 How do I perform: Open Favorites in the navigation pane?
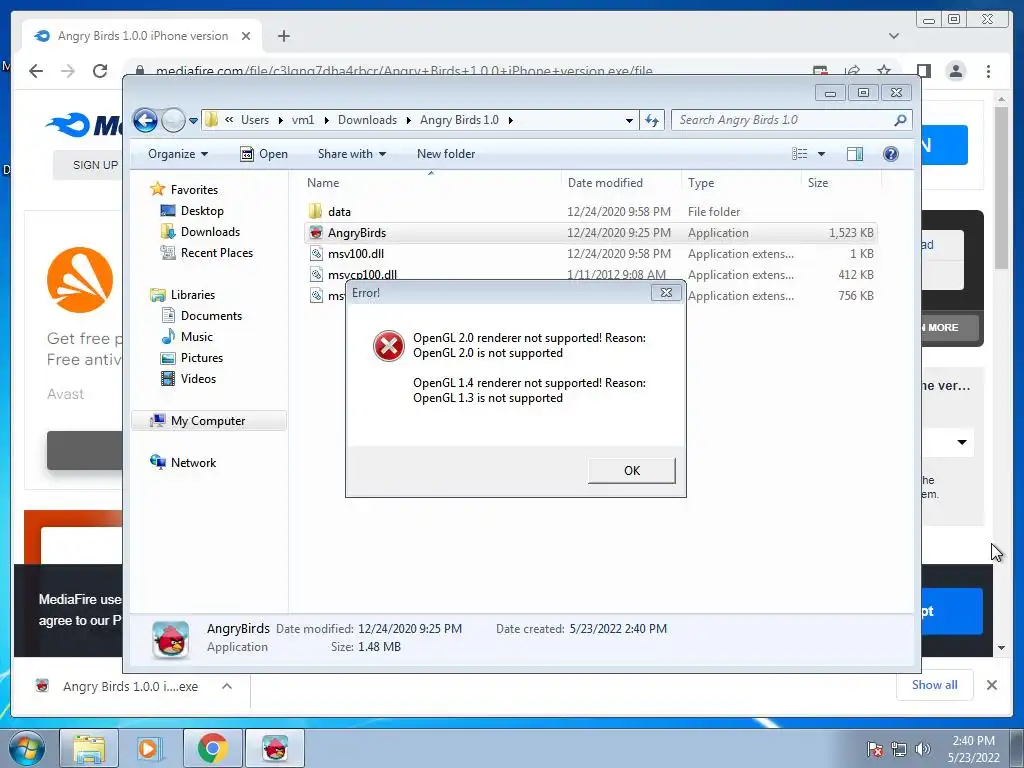click(x=194, y=189)
